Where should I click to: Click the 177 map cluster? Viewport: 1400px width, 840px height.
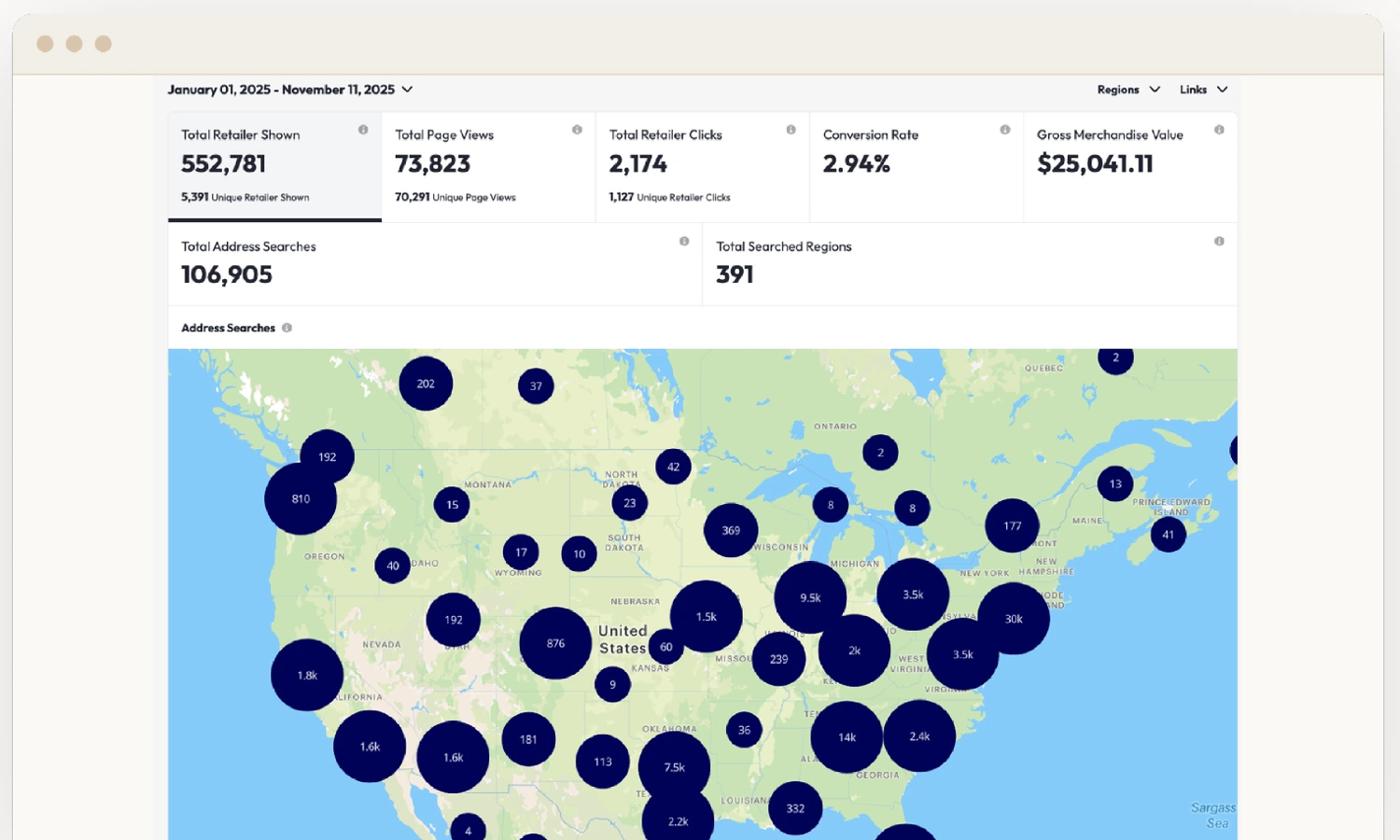click(x=1012, y=525)
